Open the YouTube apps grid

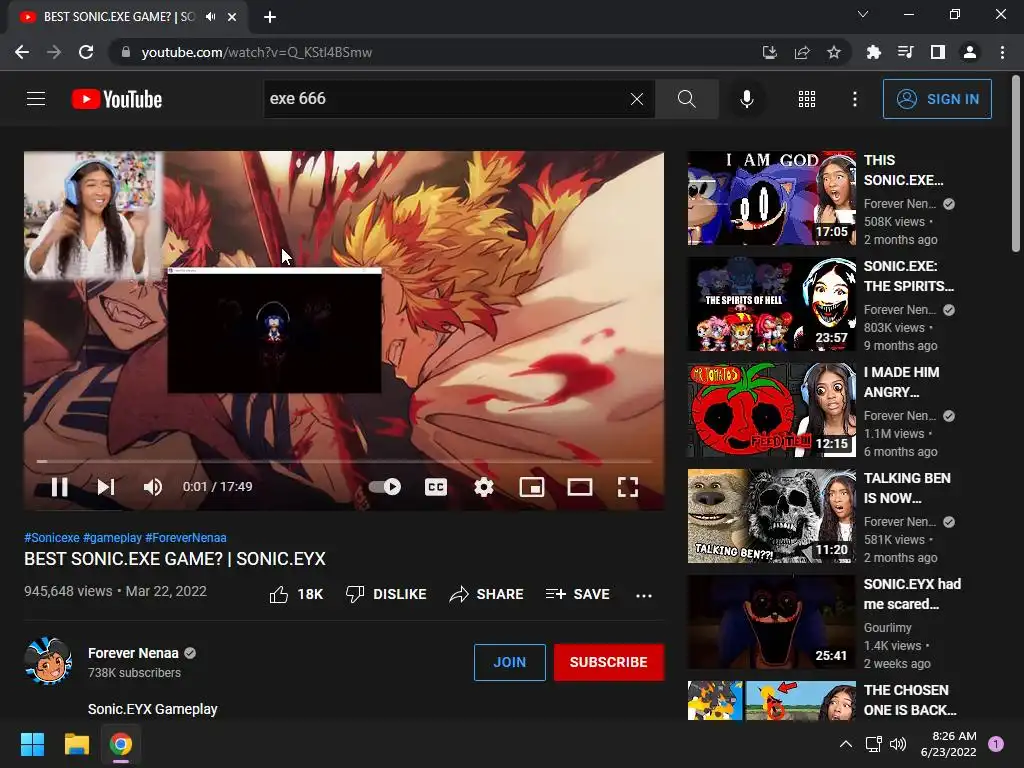click(807, 99)
